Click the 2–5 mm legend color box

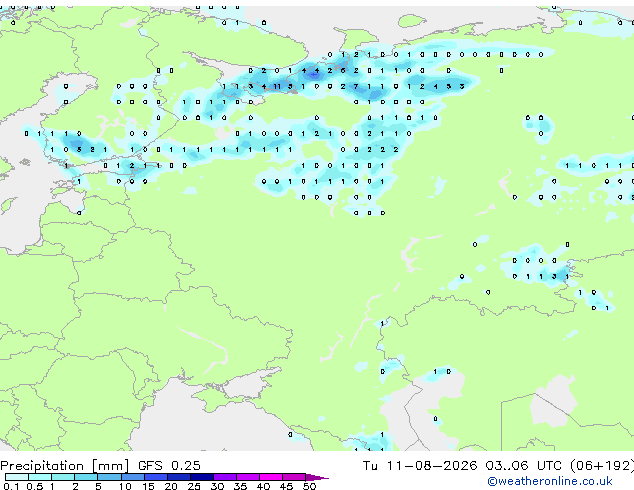click(x=86, y=477)
